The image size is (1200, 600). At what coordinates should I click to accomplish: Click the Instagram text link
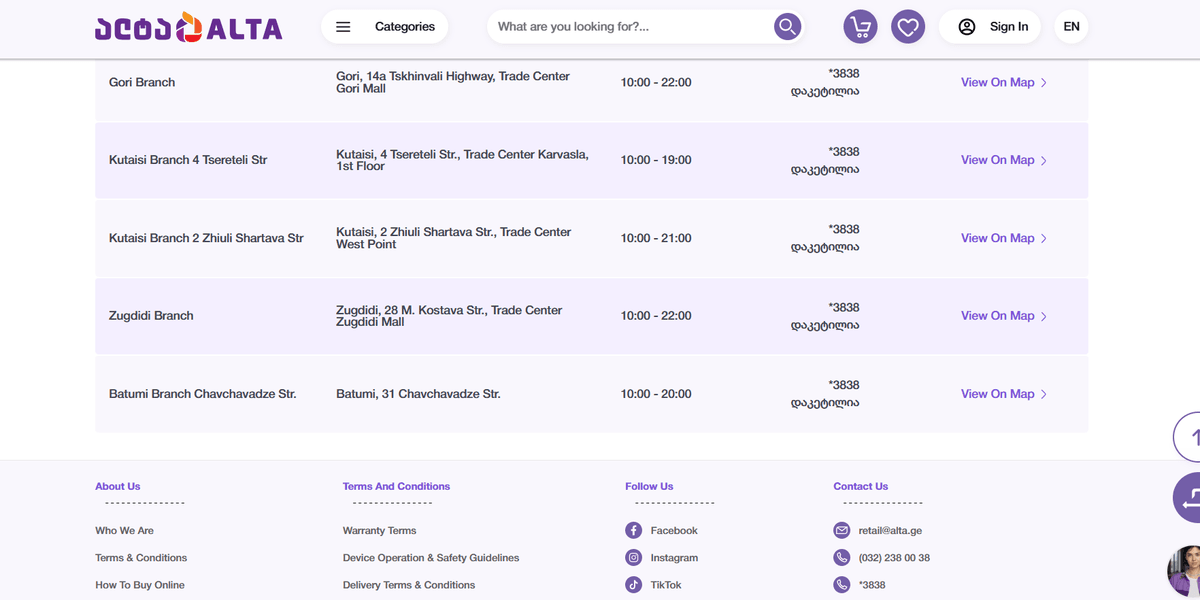(x=674, y=558)
